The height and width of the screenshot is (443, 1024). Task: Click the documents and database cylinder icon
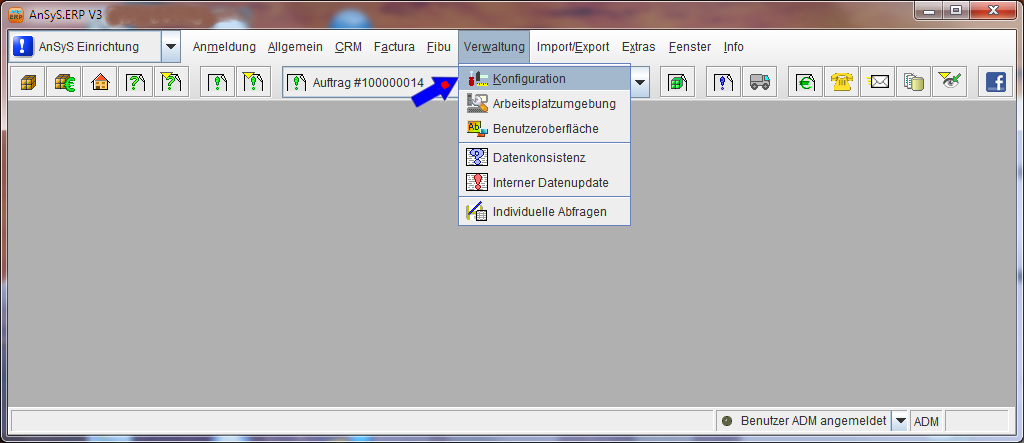point(912,83)
